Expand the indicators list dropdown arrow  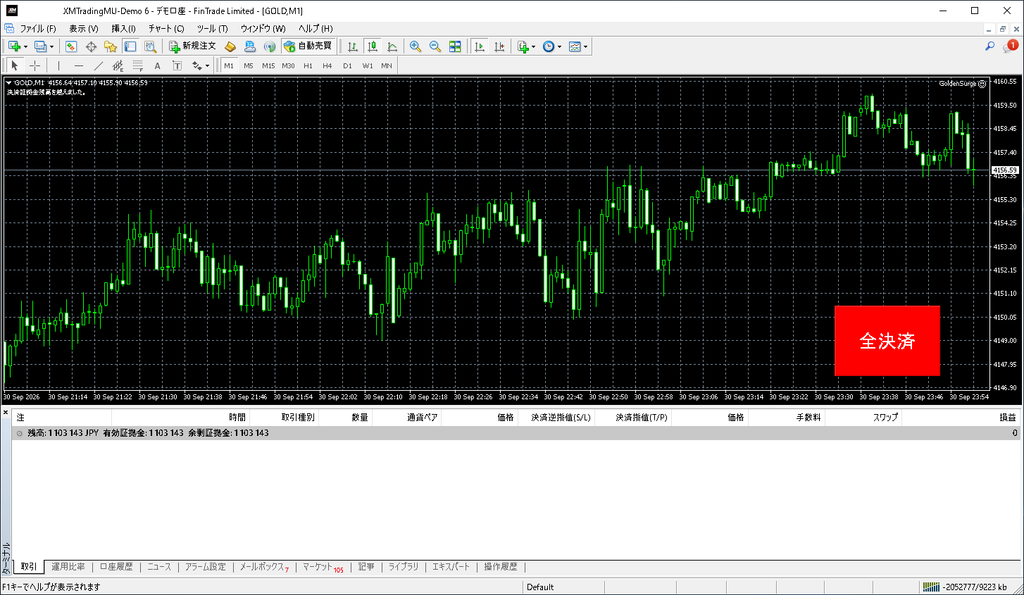click(534, 46)
